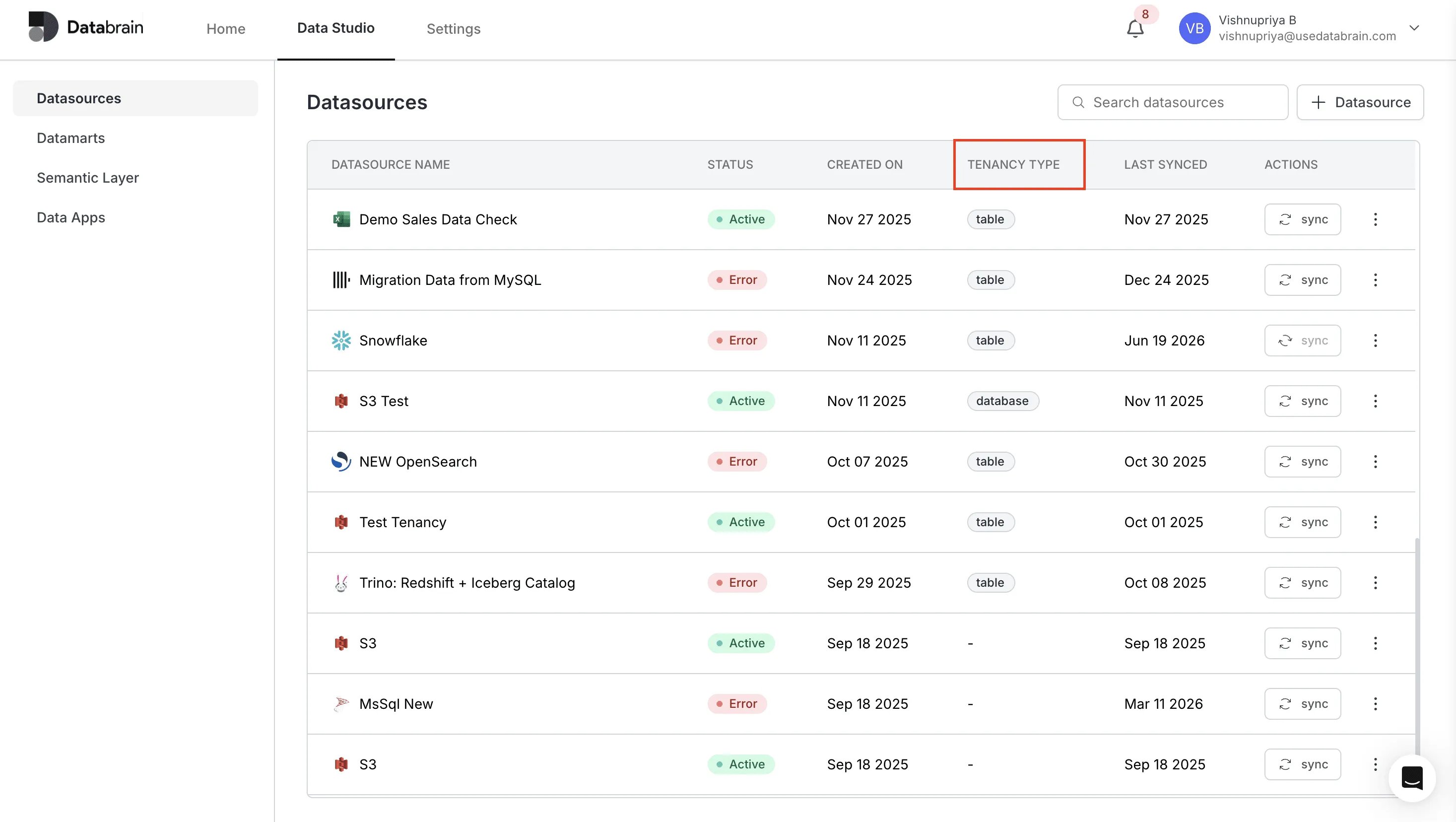This screenshot has width=1456, height=822.
Task: Click the Test Tenancy S3 icon
Action: (341, 522)
